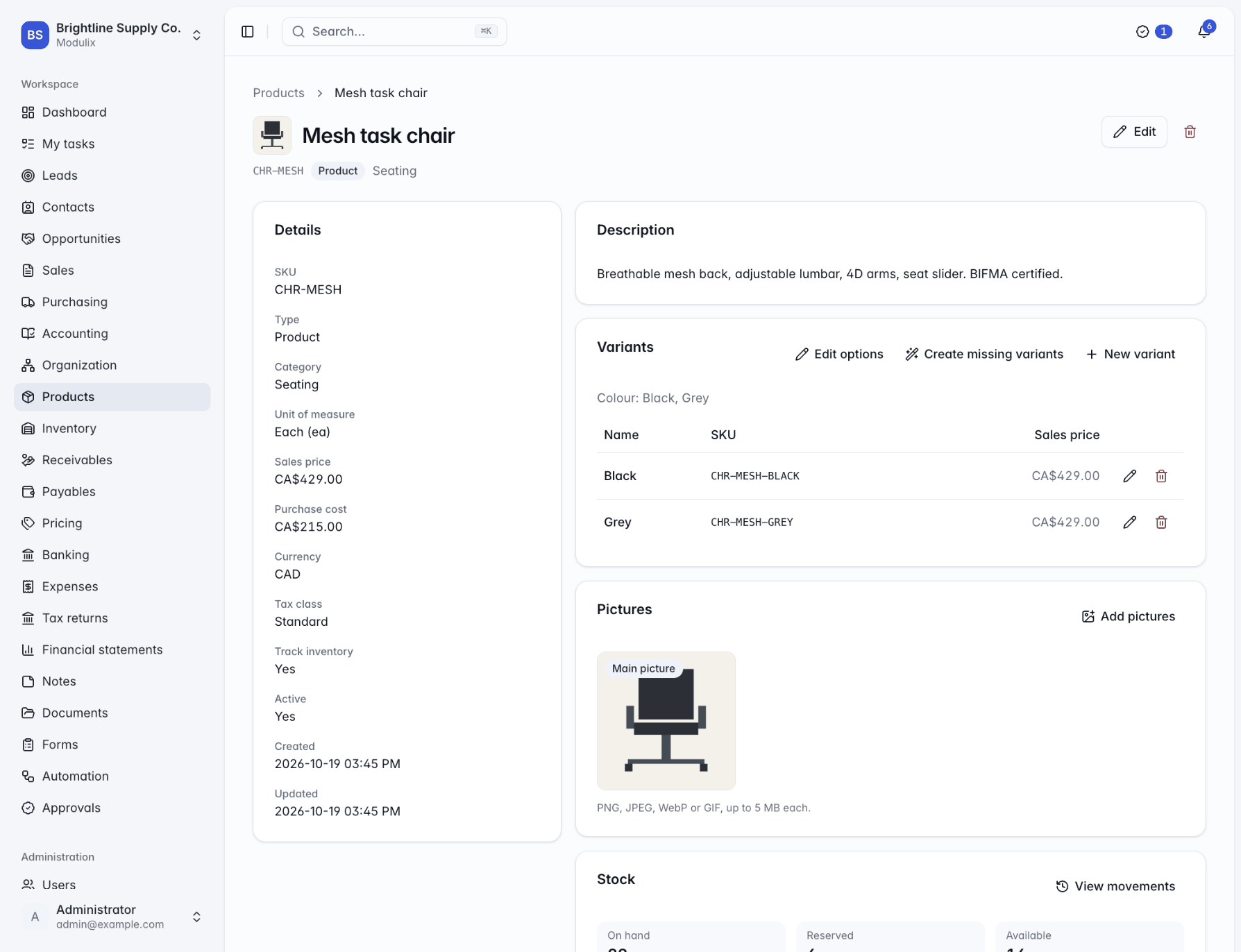Screen dimensions: 1241x952
Task: Open the Users administration page
Action: 112,885
